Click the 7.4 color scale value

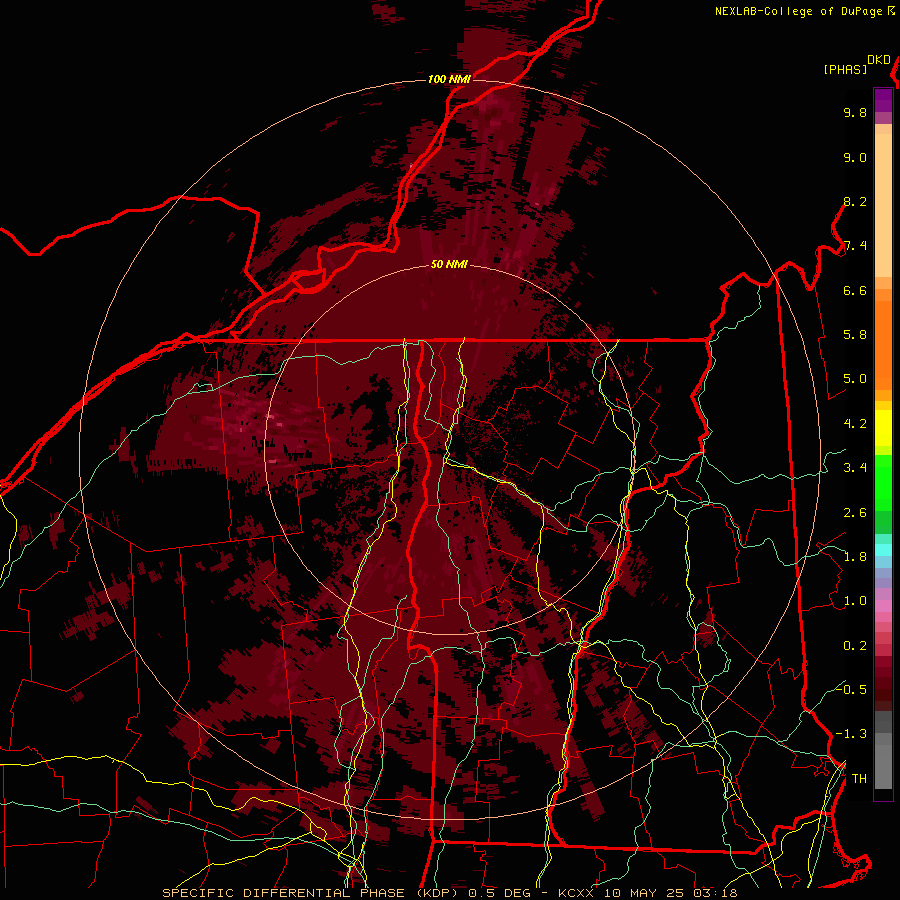(855, 246)
